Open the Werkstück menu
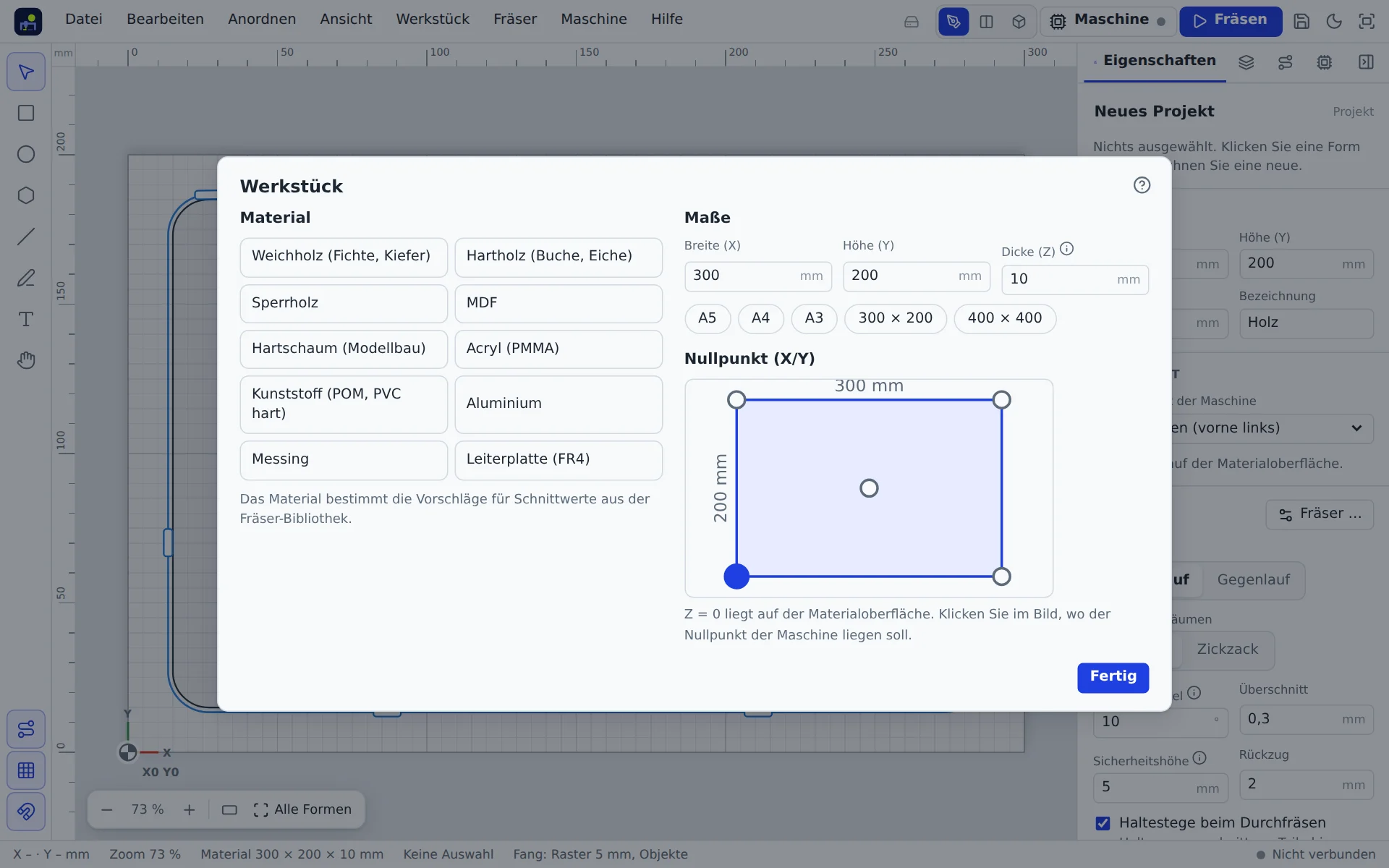This screenshot has height=868, width=1389. (433, 20)
